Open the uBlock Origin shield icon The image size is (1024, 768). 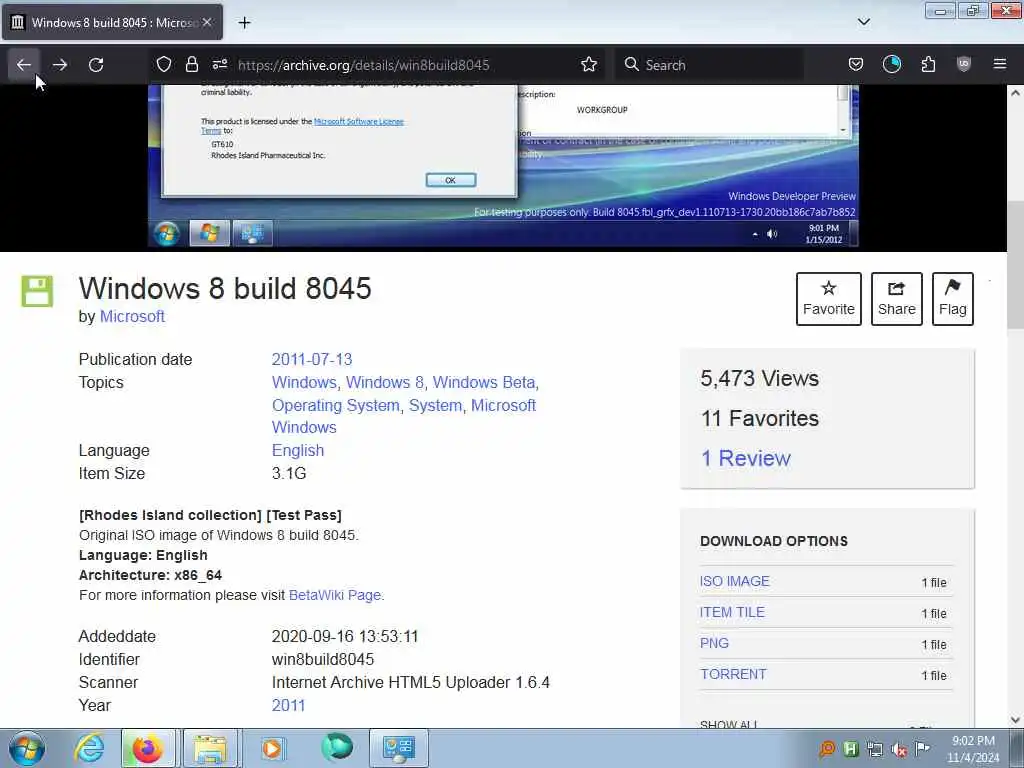(x=964, y=64)
